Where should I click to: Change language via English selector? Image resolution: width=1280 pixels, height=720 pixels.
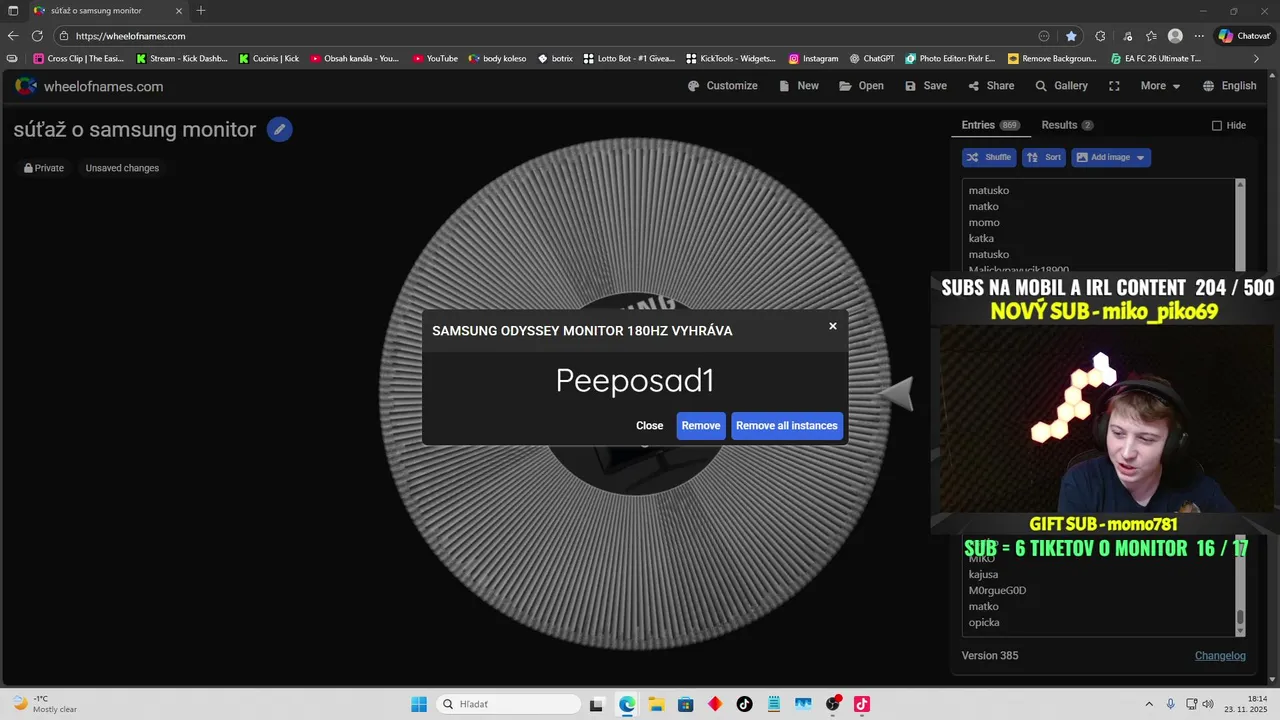pyautogui.click(x=1230, y=86)
